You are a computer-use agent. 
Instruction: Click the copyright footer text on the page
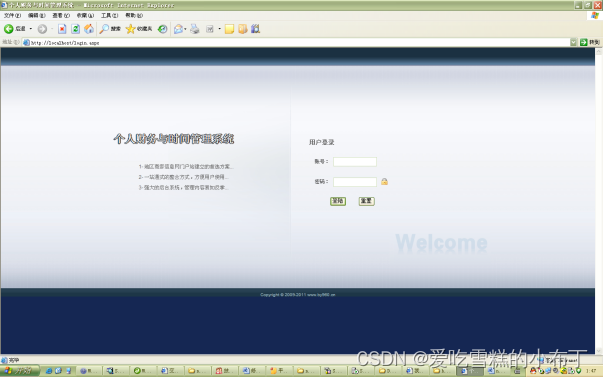coord(298,295)
